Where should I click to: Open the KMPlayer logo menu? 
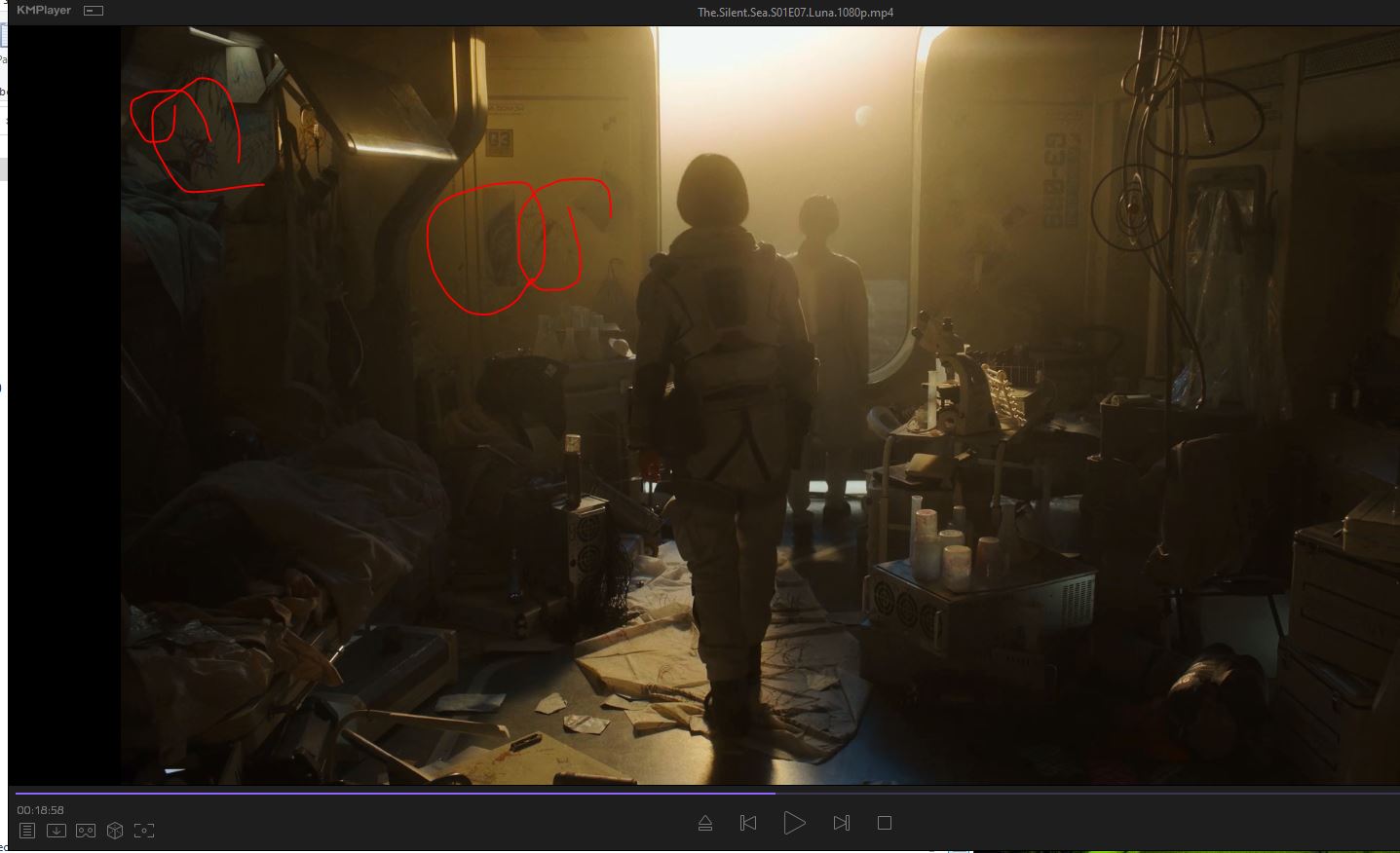44,11
